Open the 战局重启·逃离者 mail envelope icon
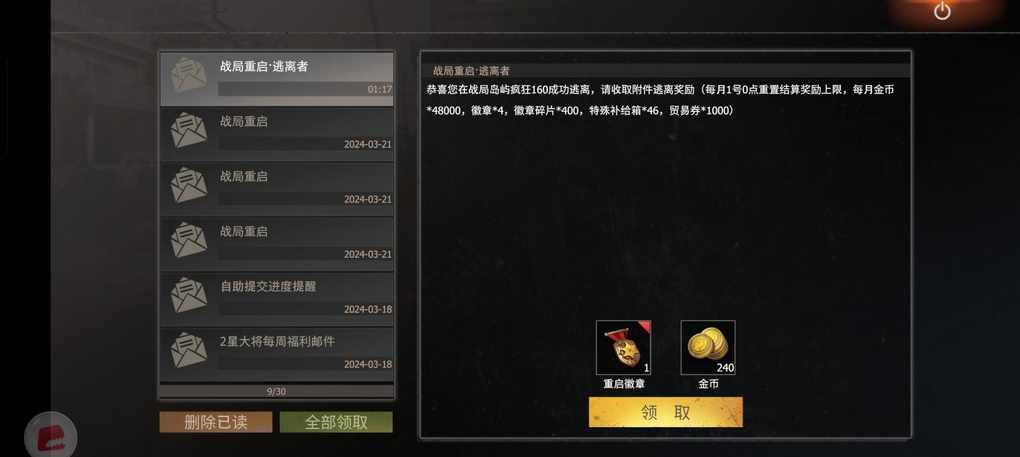1020x457 pixels. [x=189, y=75]
